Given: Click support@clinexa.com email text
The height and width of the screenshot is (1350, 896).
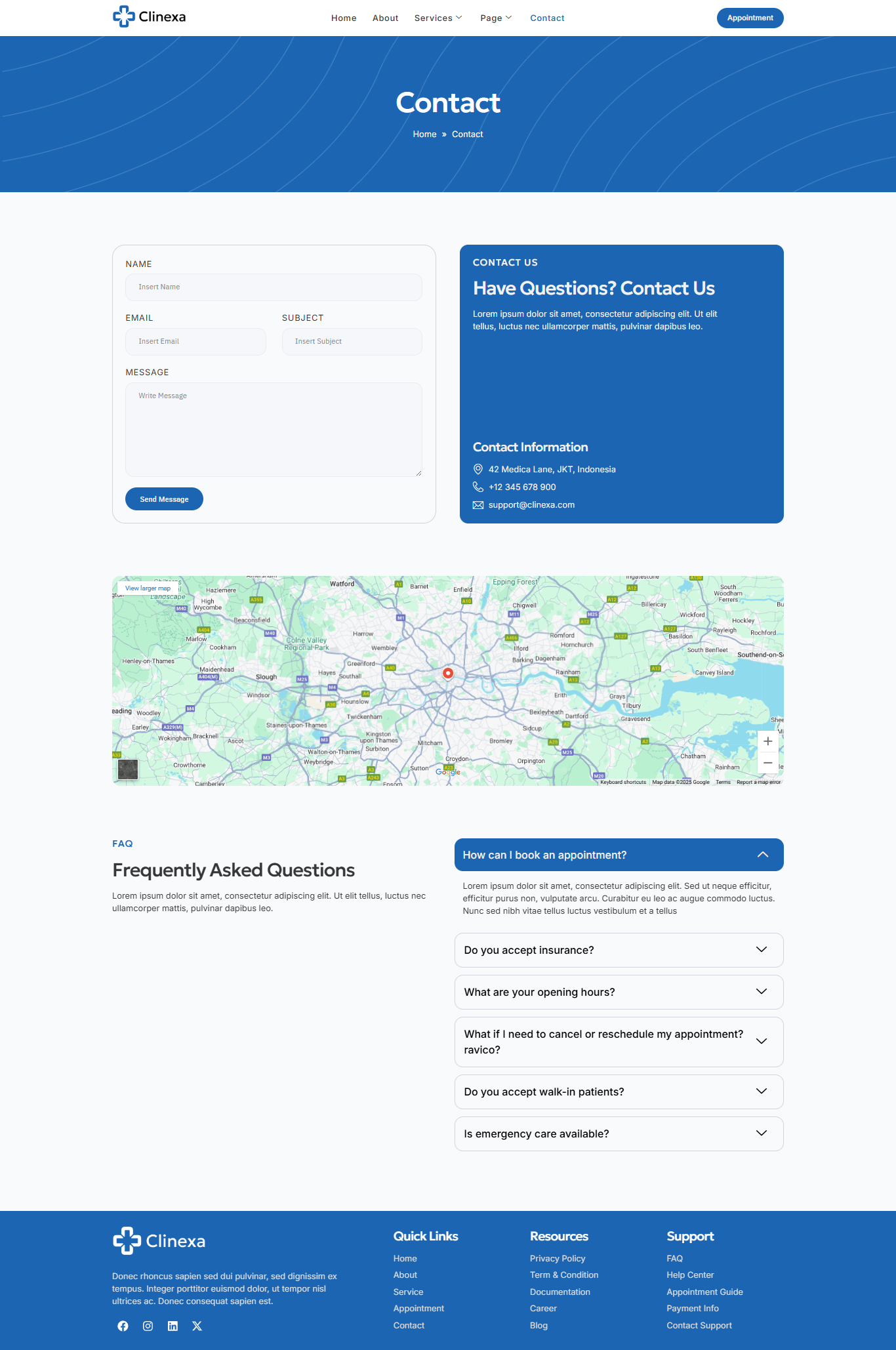Looking at the screenshot, I should tap(531, 504).
